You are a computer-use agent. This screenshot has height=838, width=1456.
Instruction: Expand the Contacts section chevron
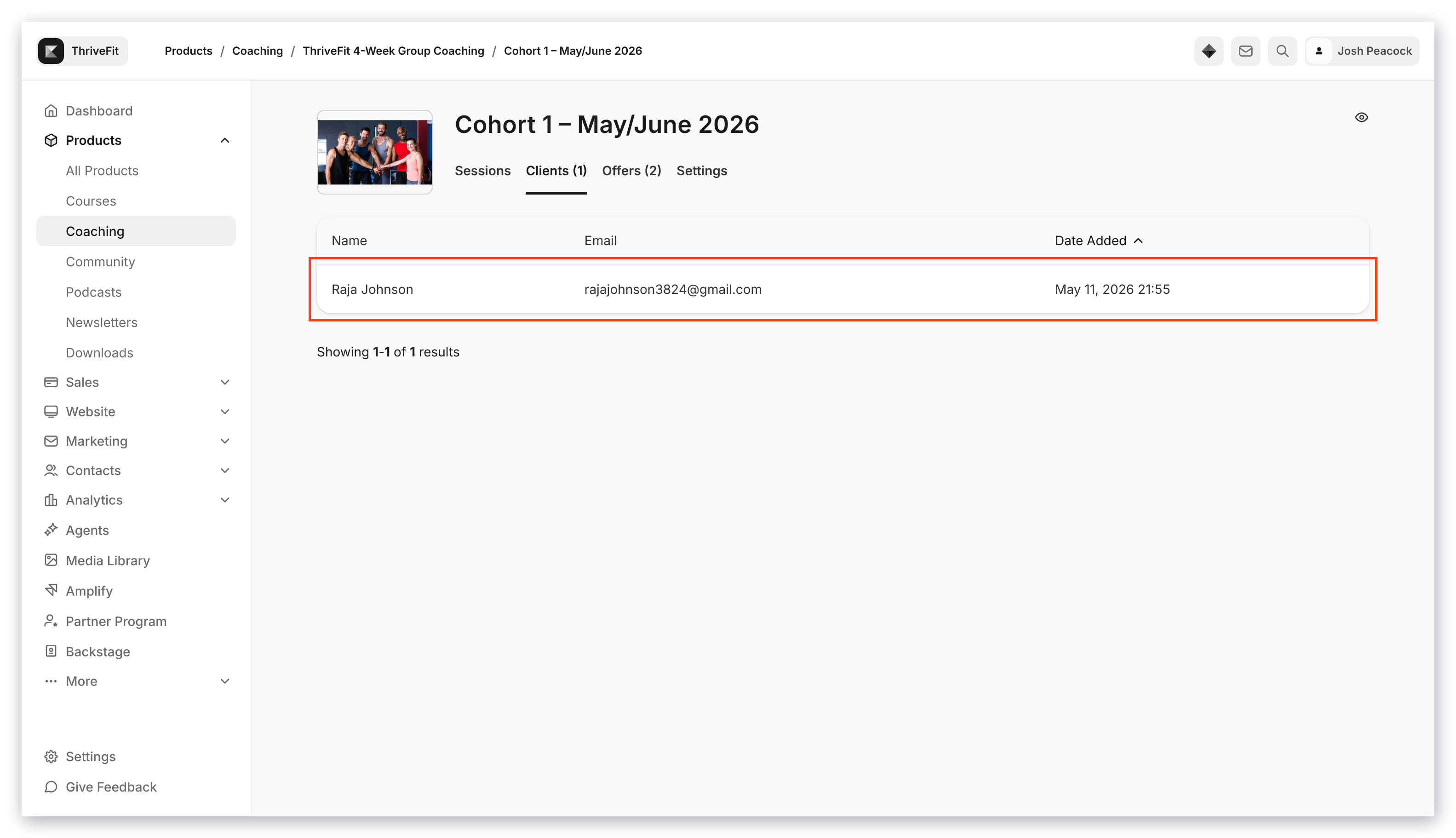(x=224, y=470)
